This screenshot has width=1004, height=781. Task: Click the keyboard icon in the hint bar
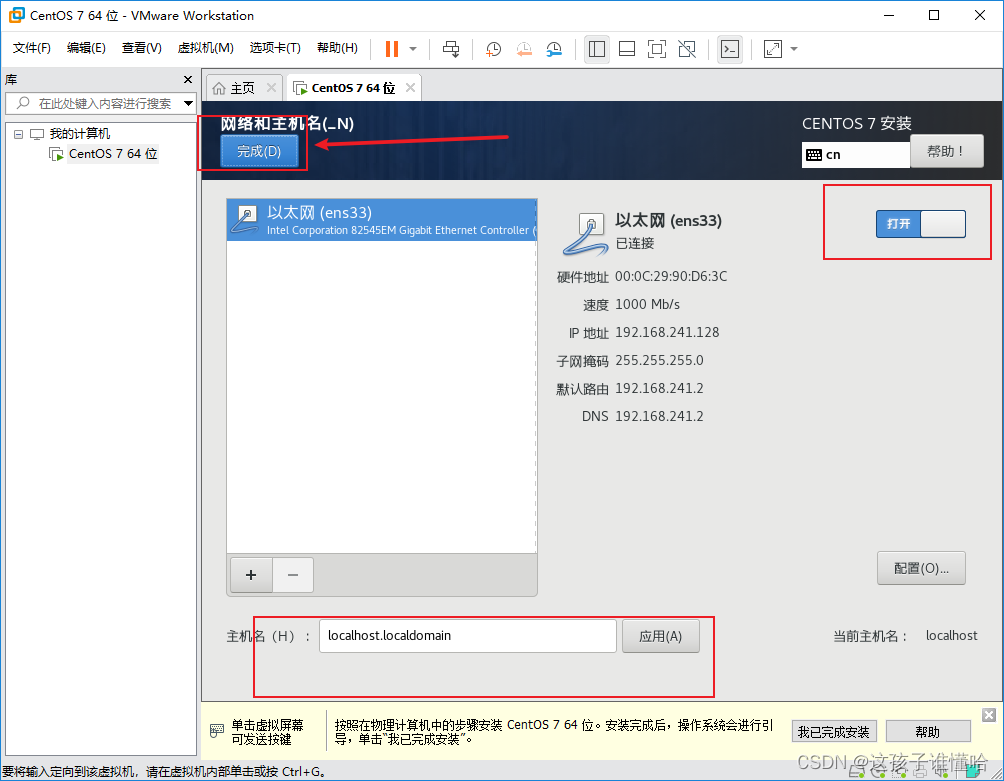point(217,730)
